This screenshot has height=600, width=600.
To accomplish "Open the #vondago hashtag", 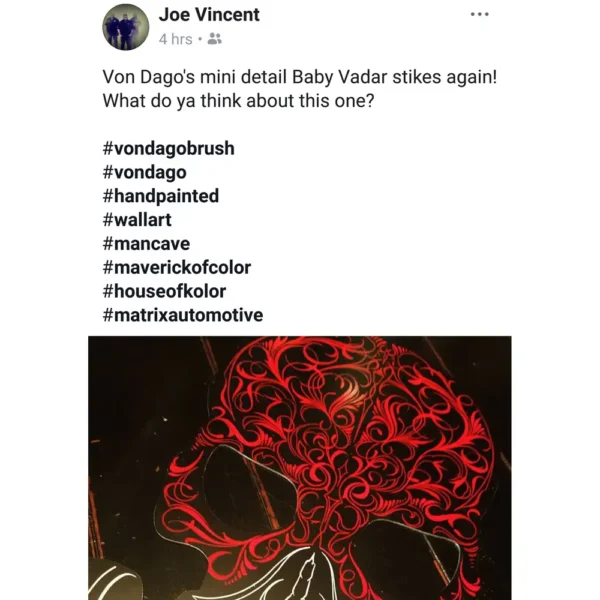I will [144, 172].
